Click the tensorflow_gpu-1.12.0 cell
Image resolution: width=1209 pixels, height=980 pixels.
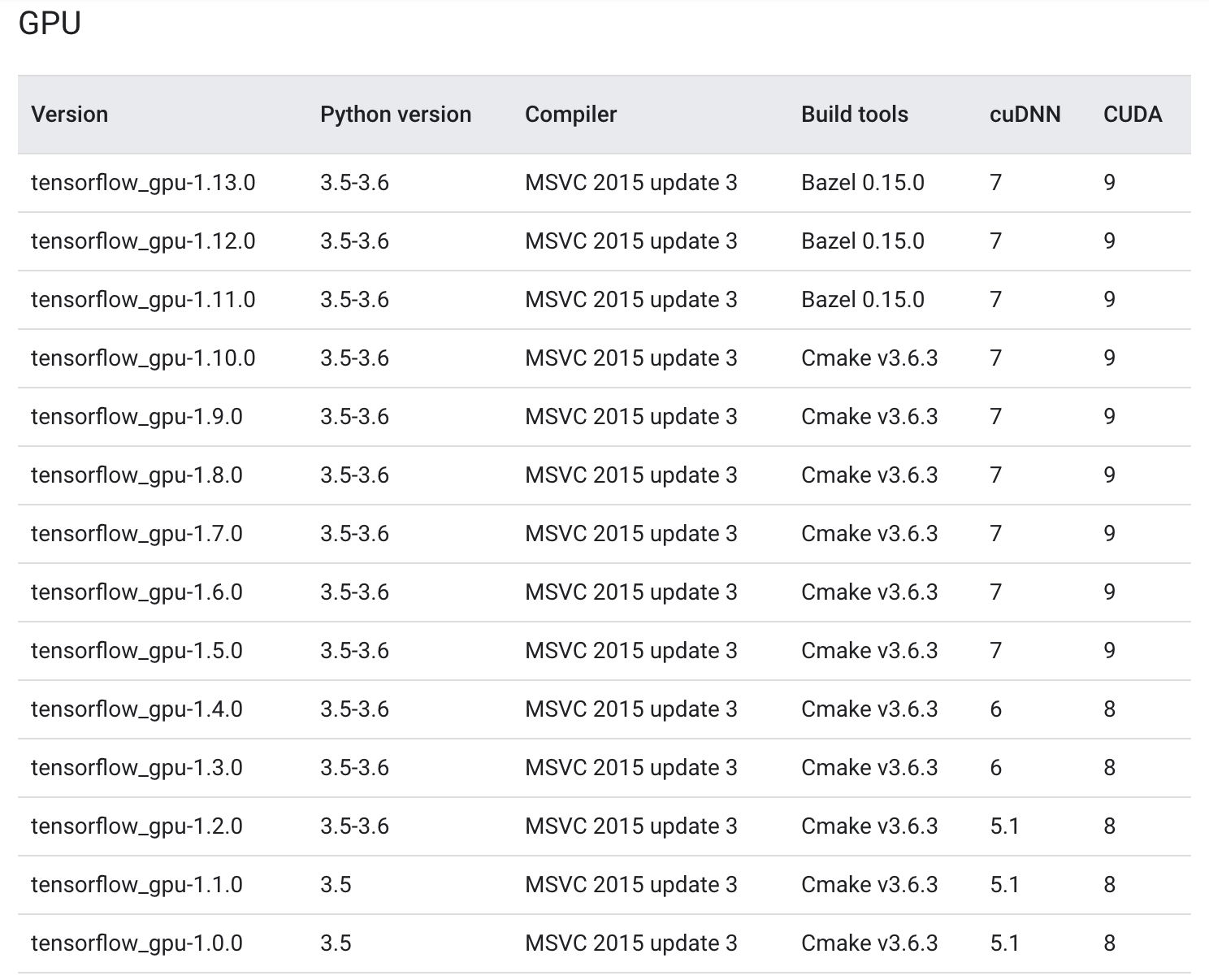[x=143, y=241]
